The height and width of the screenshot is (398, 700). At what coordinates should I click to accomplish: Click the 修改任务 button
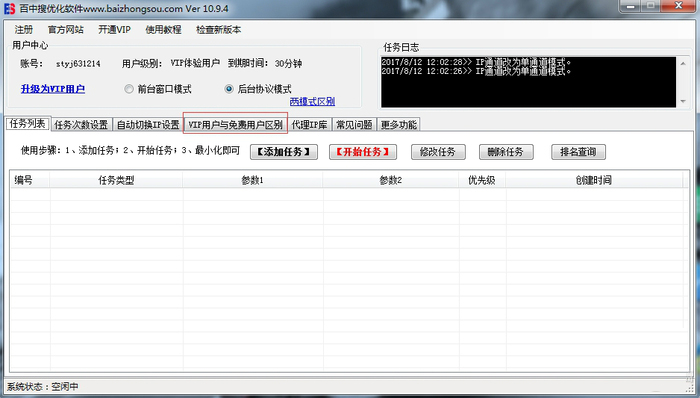(x=438, y=152)
